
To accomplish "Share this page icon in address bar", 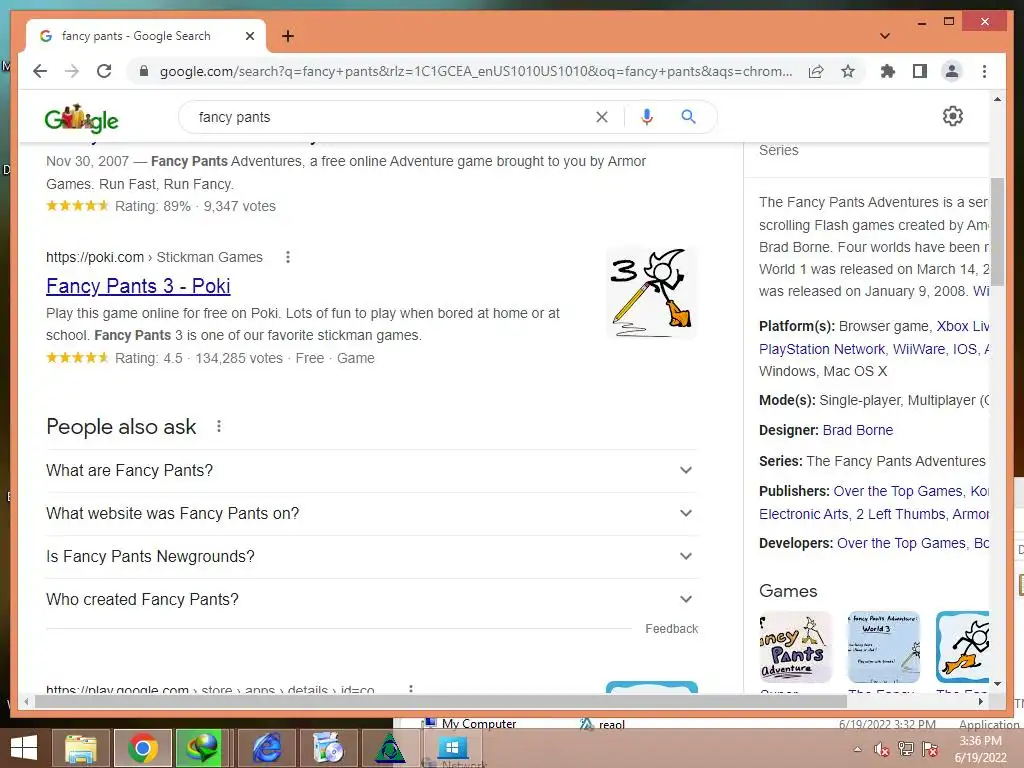I will (x=816, y=71).
